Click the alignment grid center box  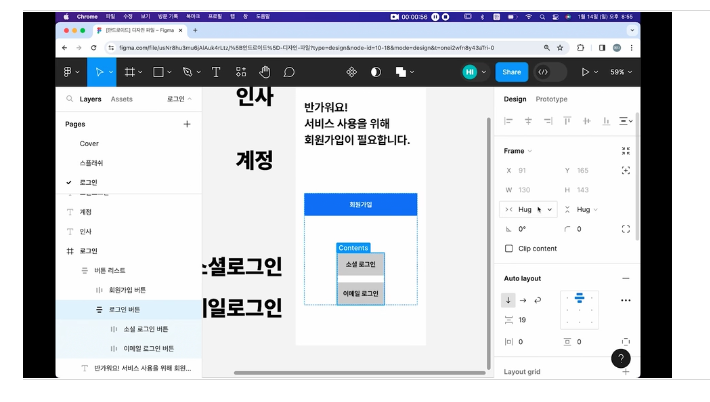point(579,310)
